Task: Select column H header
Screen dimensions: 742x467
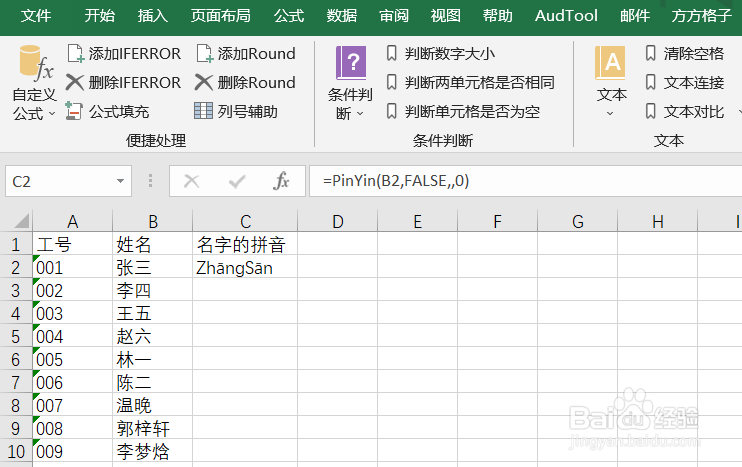Action: (x=657, y=221)
